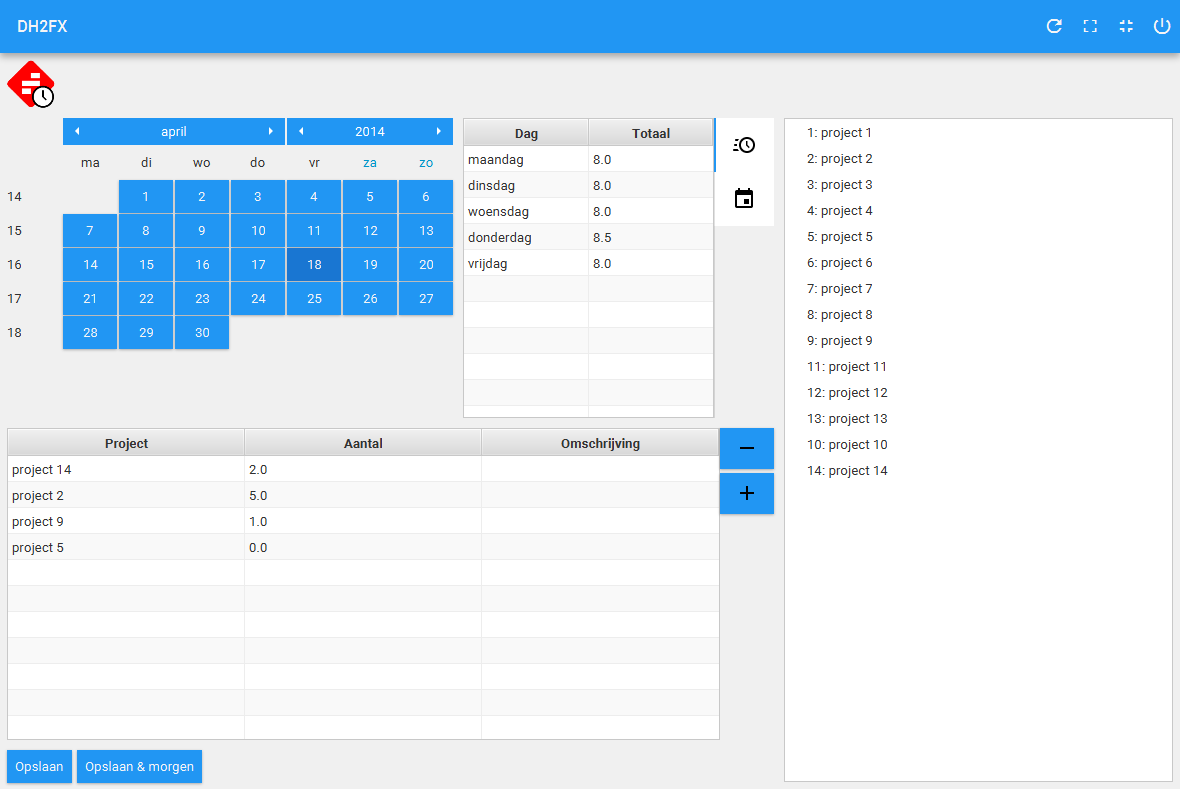Enter fullscreen via header expand icon
The height and width of the screenshot is (789, 1180).
click(x=1090, y=26)
